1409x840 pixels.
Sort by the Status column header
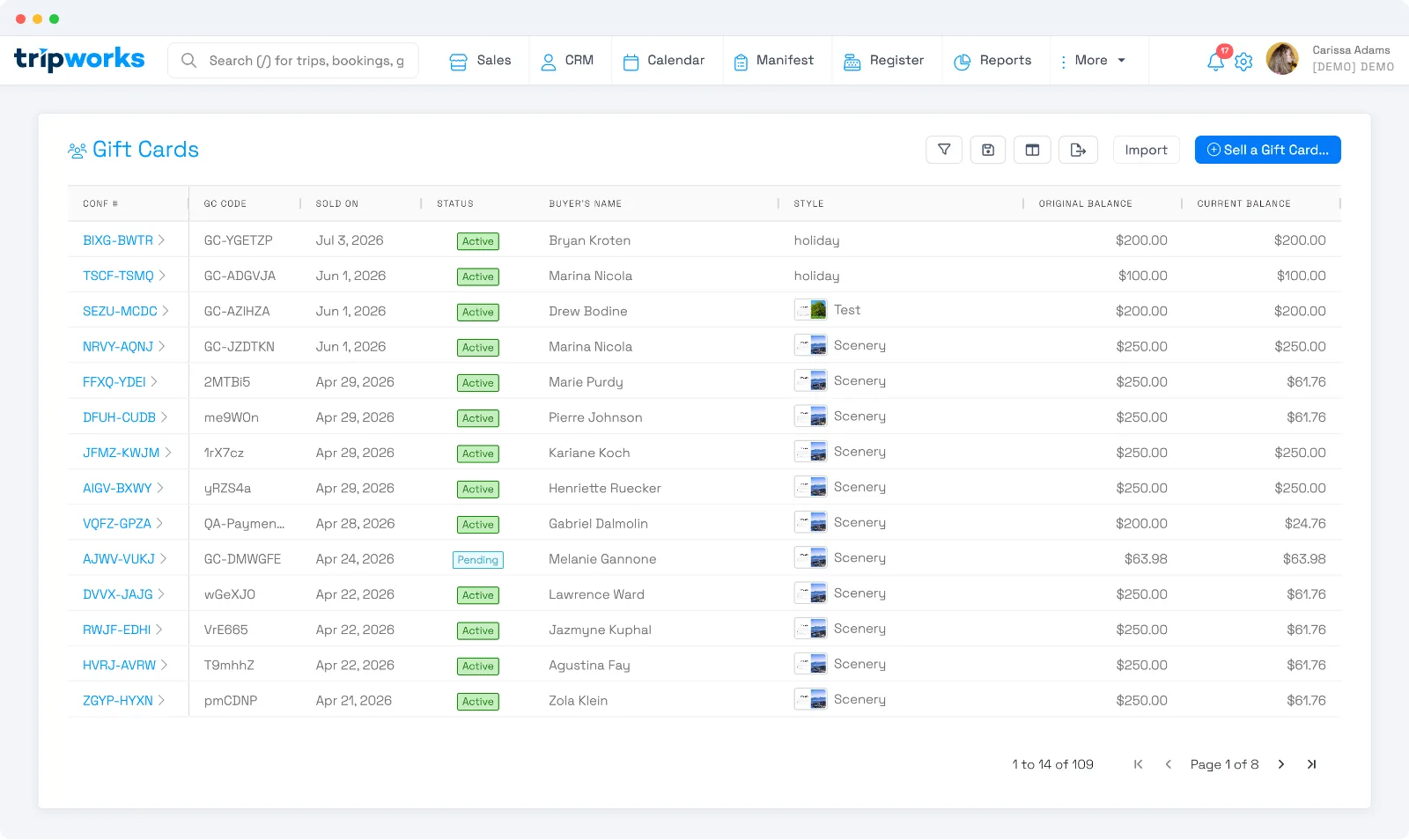pos(455,203)
